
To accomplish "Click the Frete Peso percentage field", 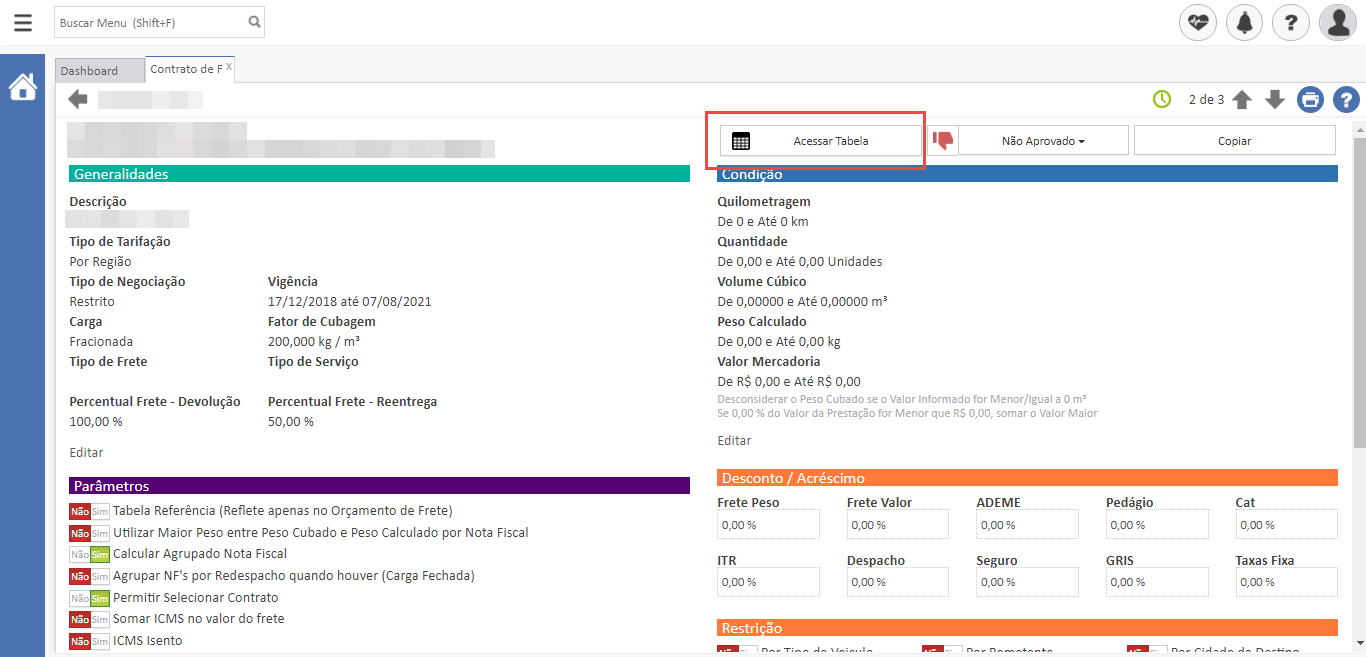I will pyautogui.click(x=768, y=525).
